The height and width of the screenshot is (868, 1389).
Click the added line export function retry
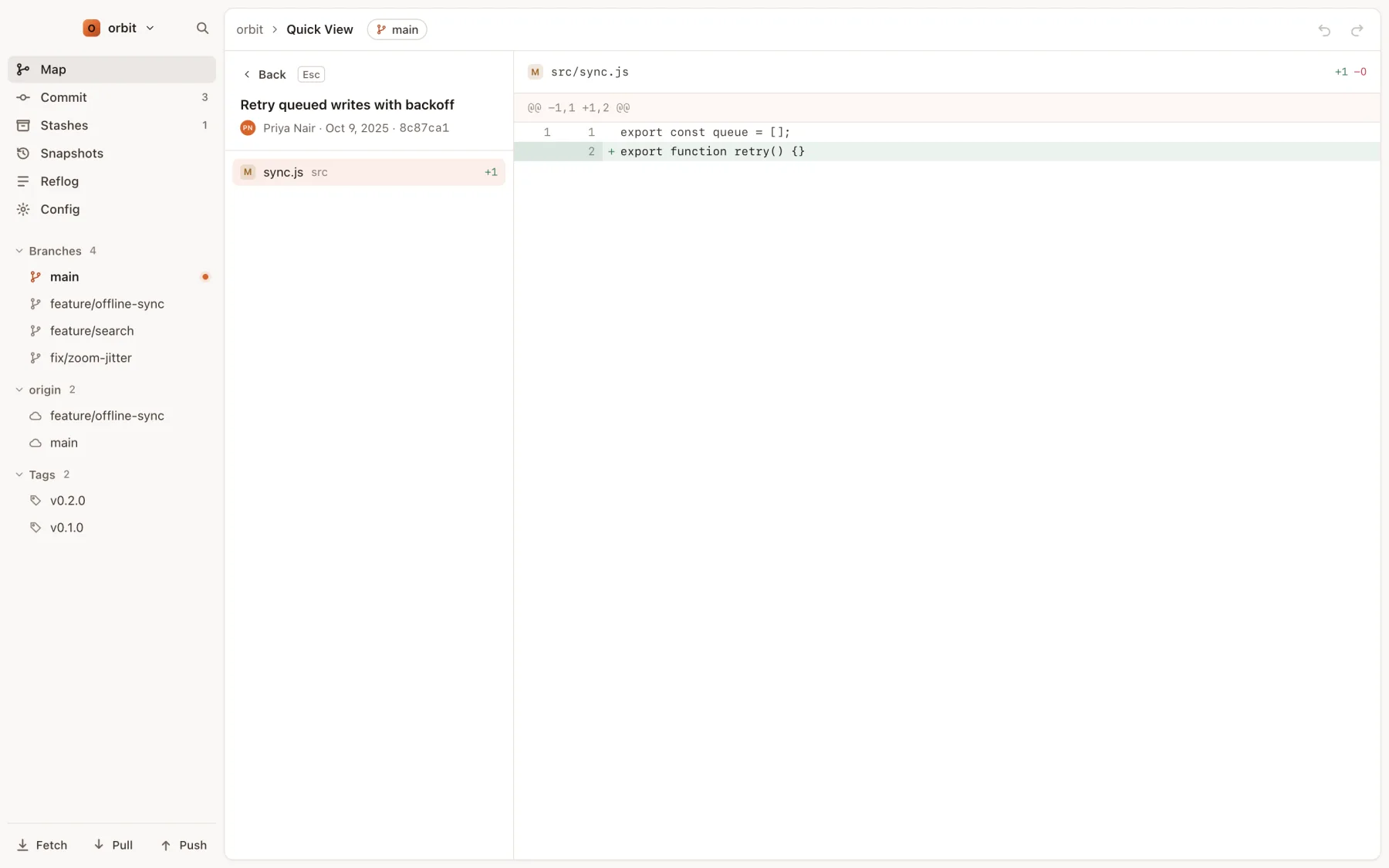pyautogui.click(x=947, y=152)
